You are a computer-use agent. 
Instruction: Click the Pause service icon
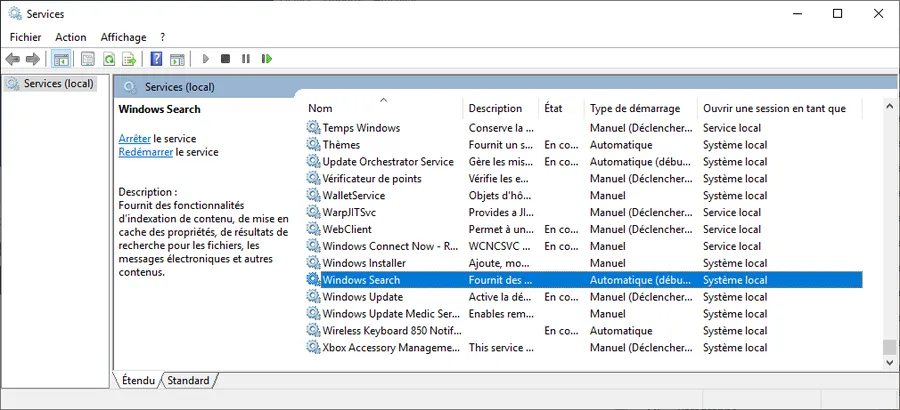pyautogui.click(x=246, y=59)
